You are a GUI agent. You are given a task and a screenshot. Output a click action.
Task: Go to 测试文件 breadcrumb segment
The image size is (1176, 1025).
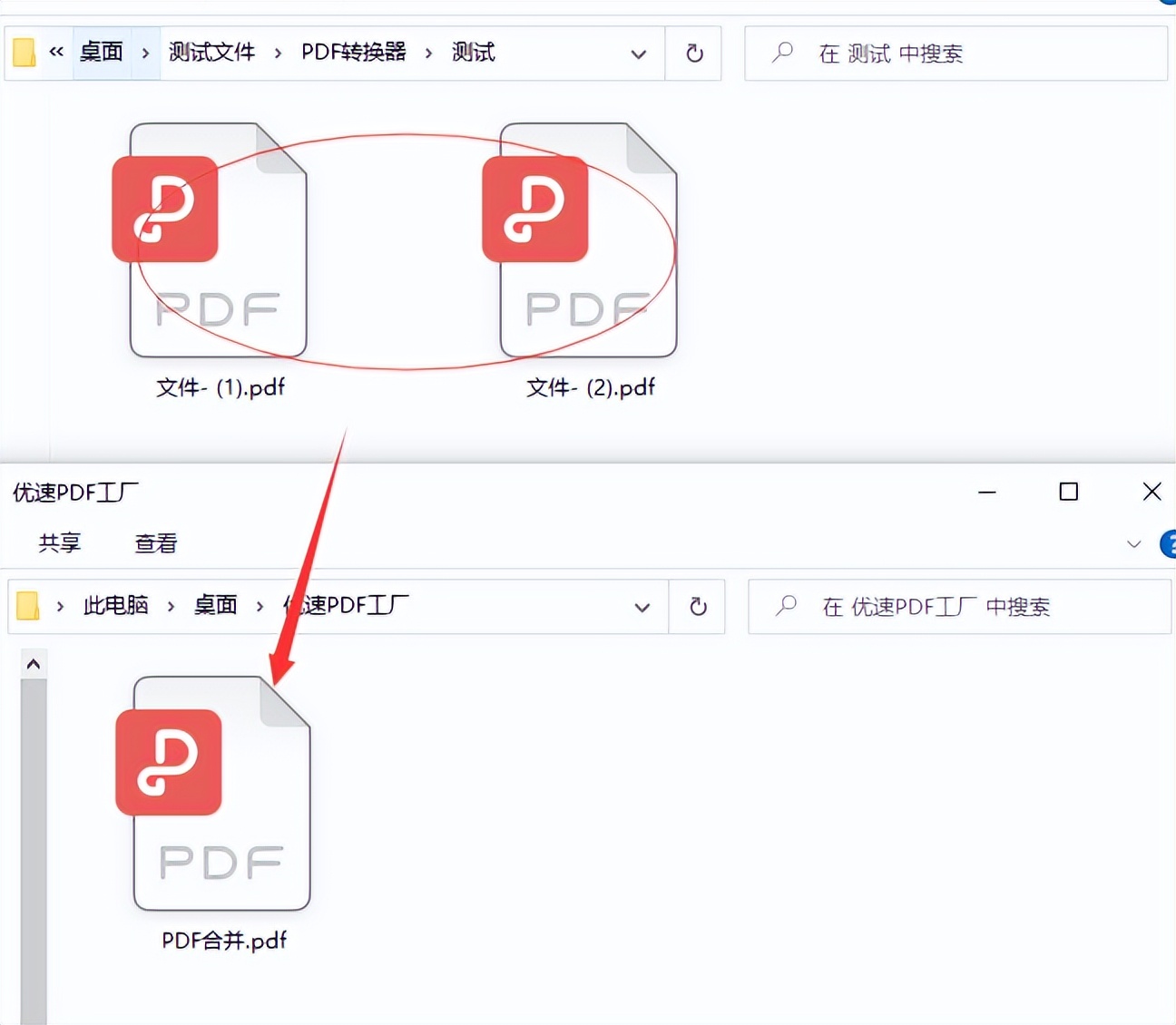point(211,52)
